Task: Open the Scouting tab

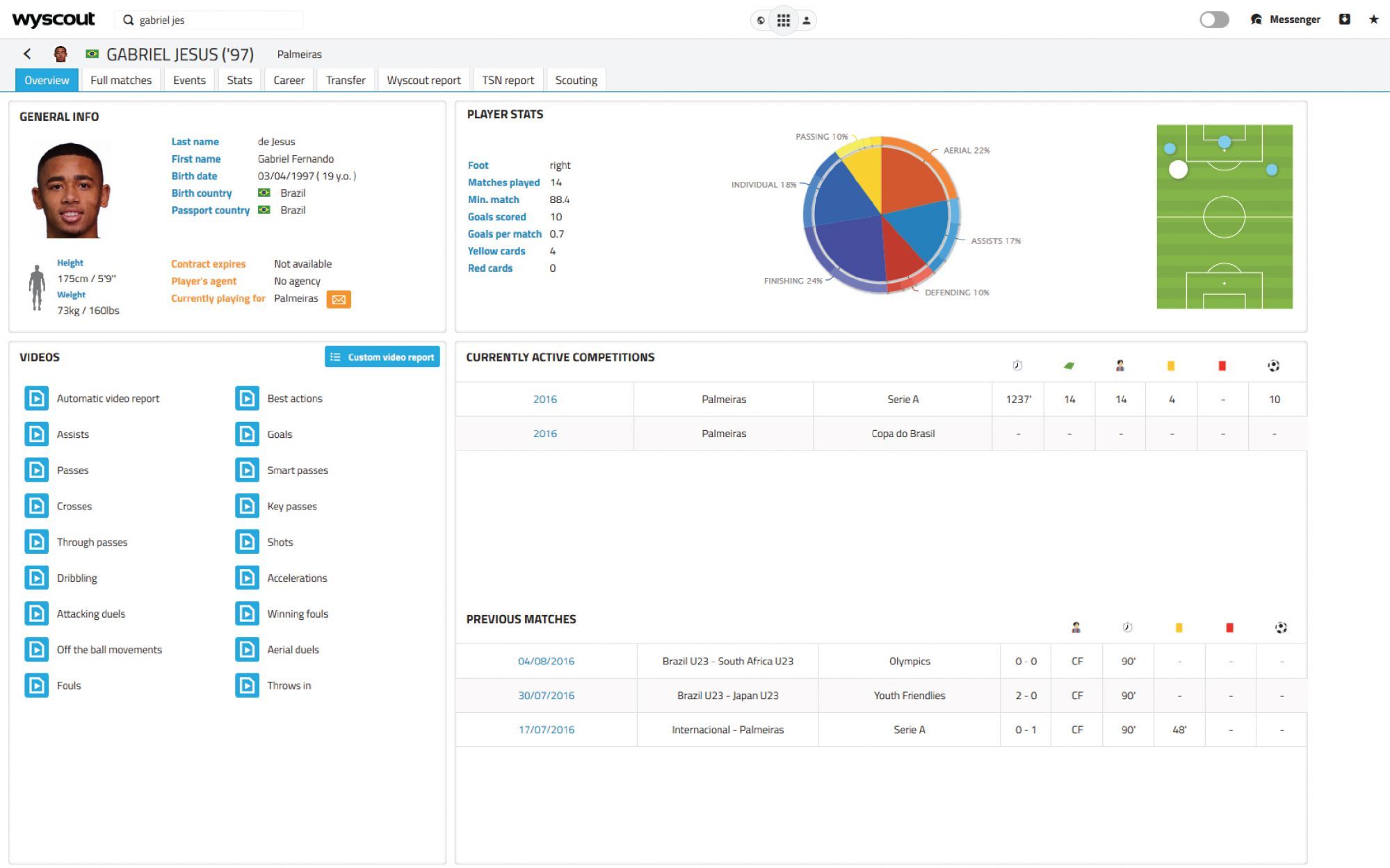Action: (x=576, y=80)
